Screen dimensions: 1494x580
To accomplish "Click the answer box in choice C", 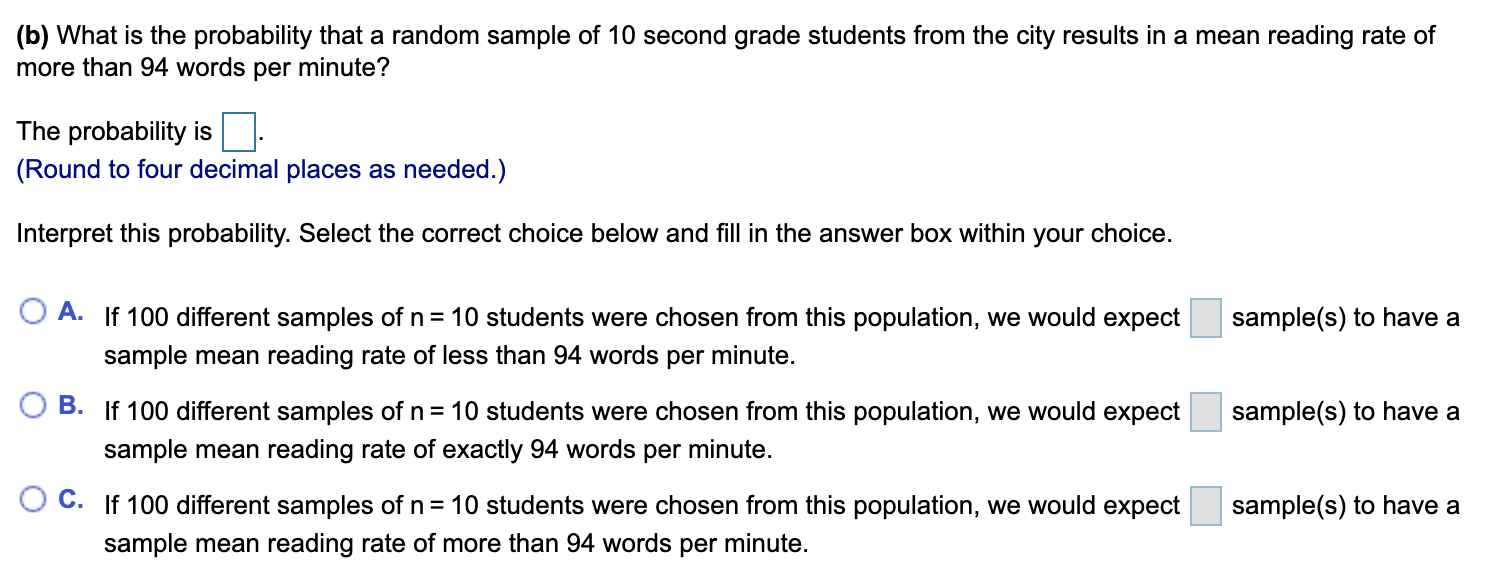I will click(1205, 505).
